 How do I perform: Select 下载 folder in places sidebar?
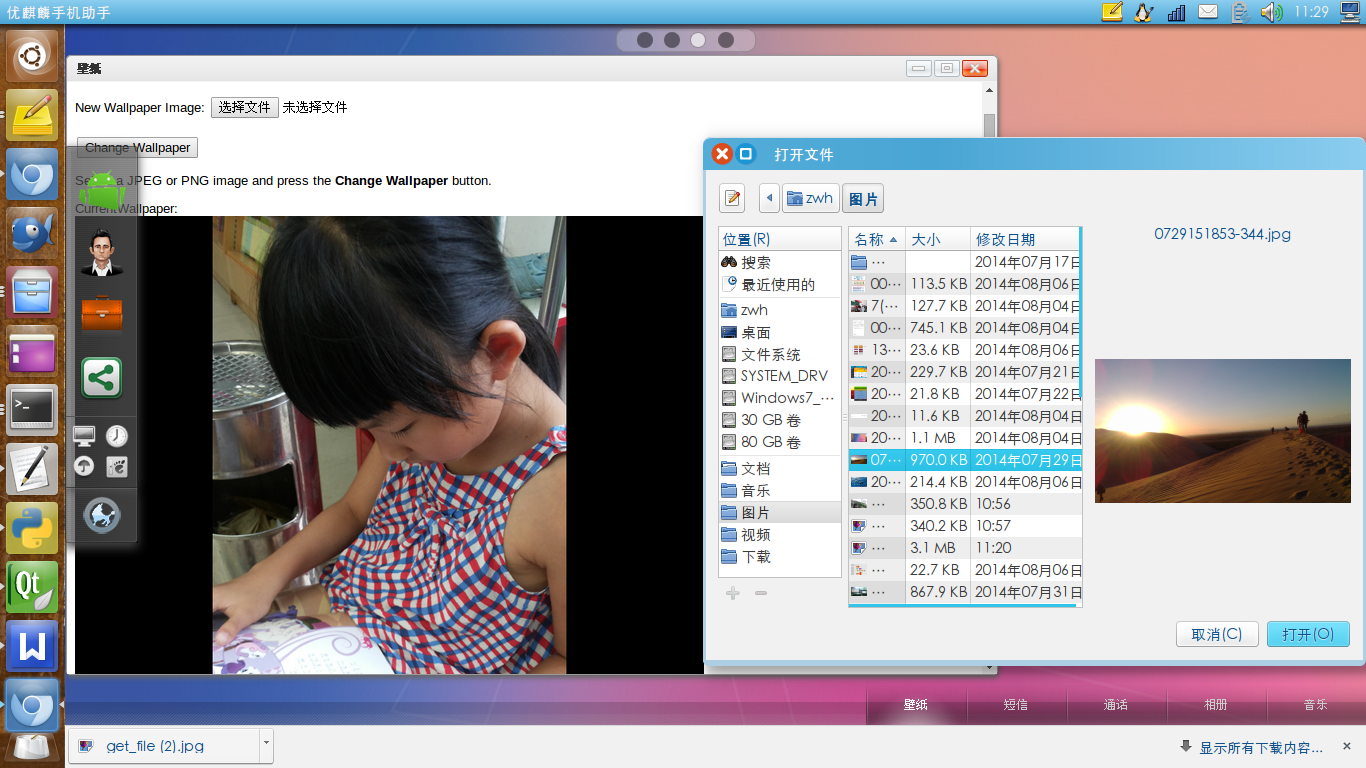click(756, 556)
